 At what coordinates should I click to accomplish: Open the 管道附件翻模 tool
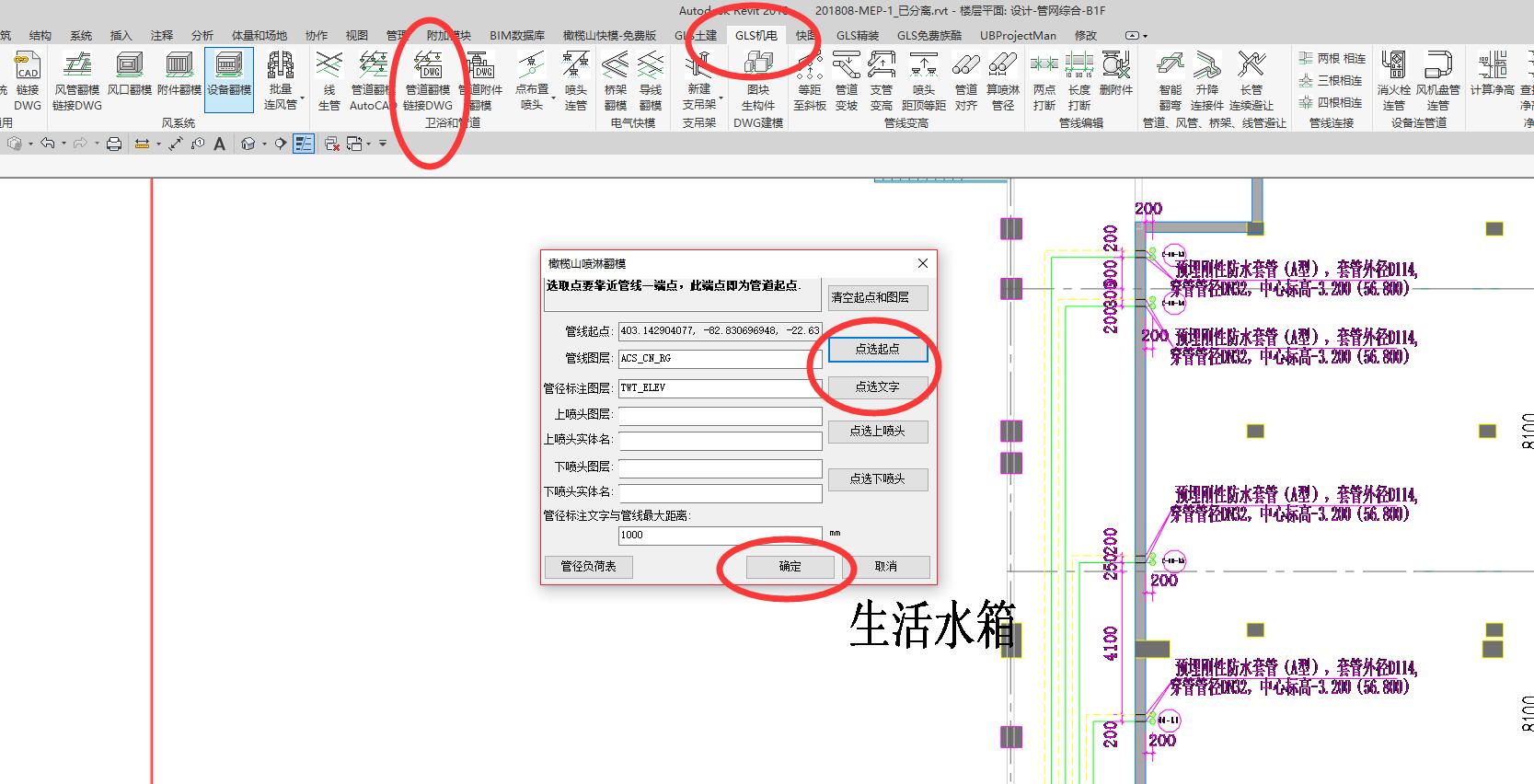480,81
